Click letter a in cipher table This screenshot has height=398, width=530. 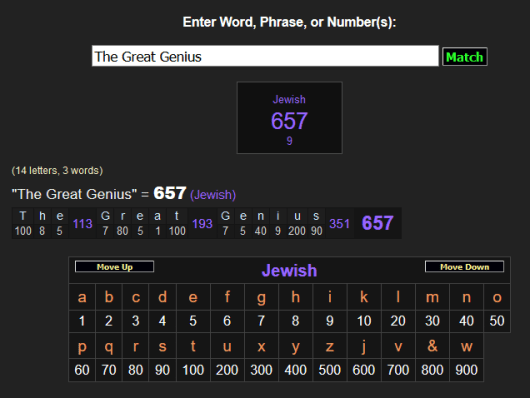point(82,297)
